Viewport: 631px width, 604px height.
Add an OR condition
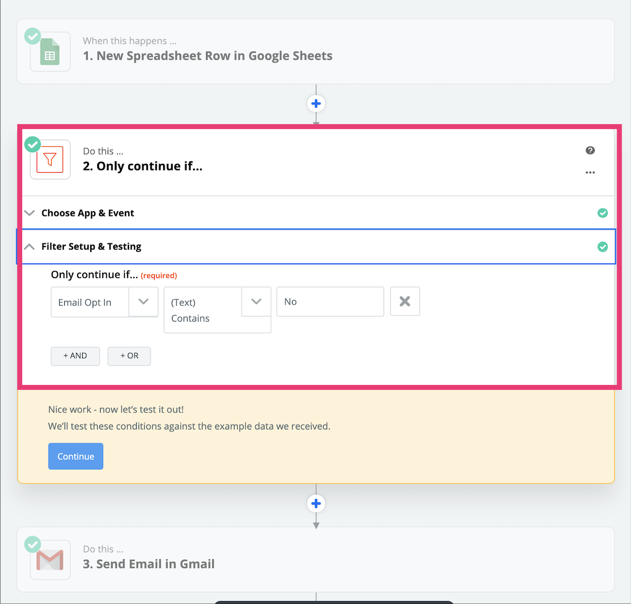[129, 356]
